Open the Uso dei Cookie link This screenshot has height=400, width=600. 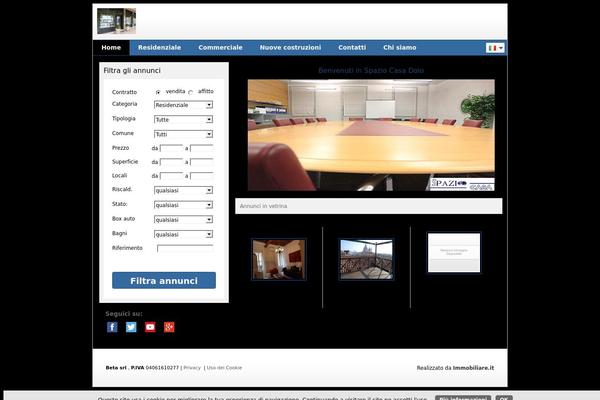pyautogui.click(x=224, y=367)
